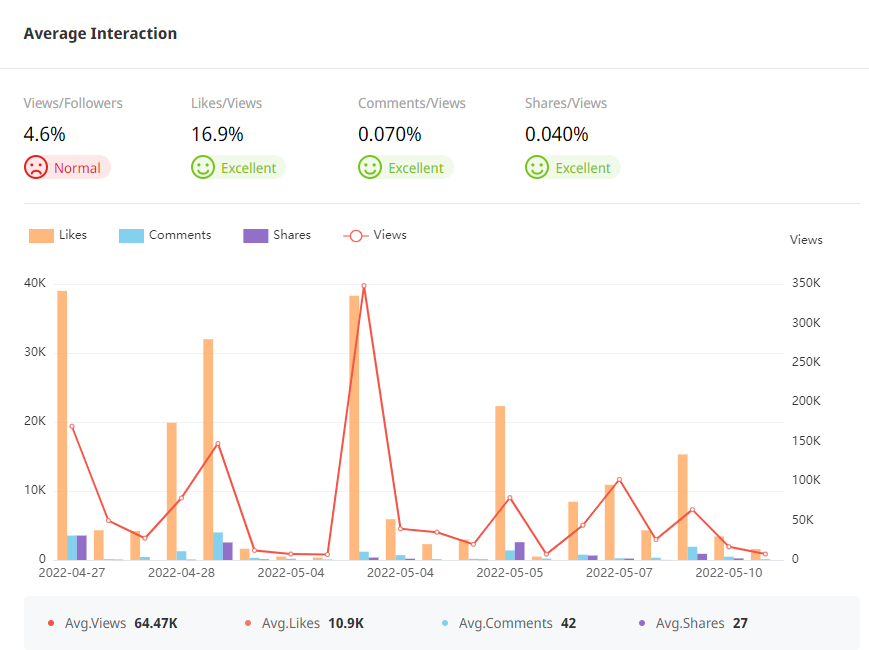
Task: Click the Average Interaction heading
Action: (x=100, y=34)
